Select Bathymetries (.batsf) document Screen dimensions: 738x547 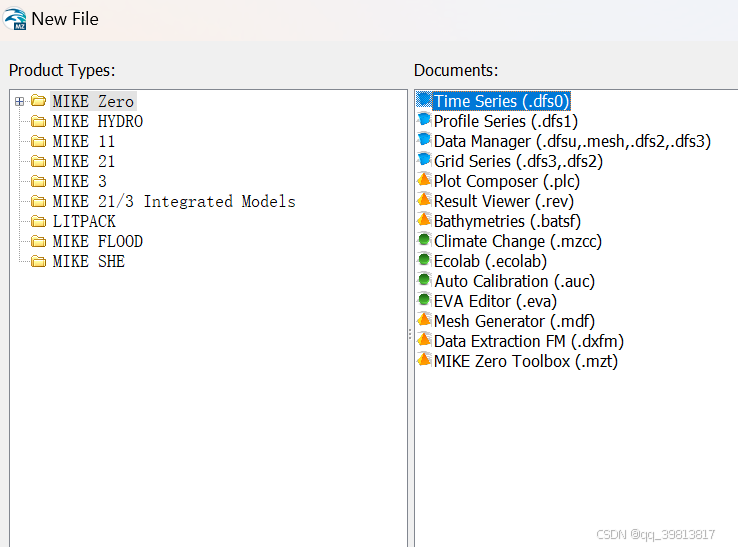coord(507,221)
